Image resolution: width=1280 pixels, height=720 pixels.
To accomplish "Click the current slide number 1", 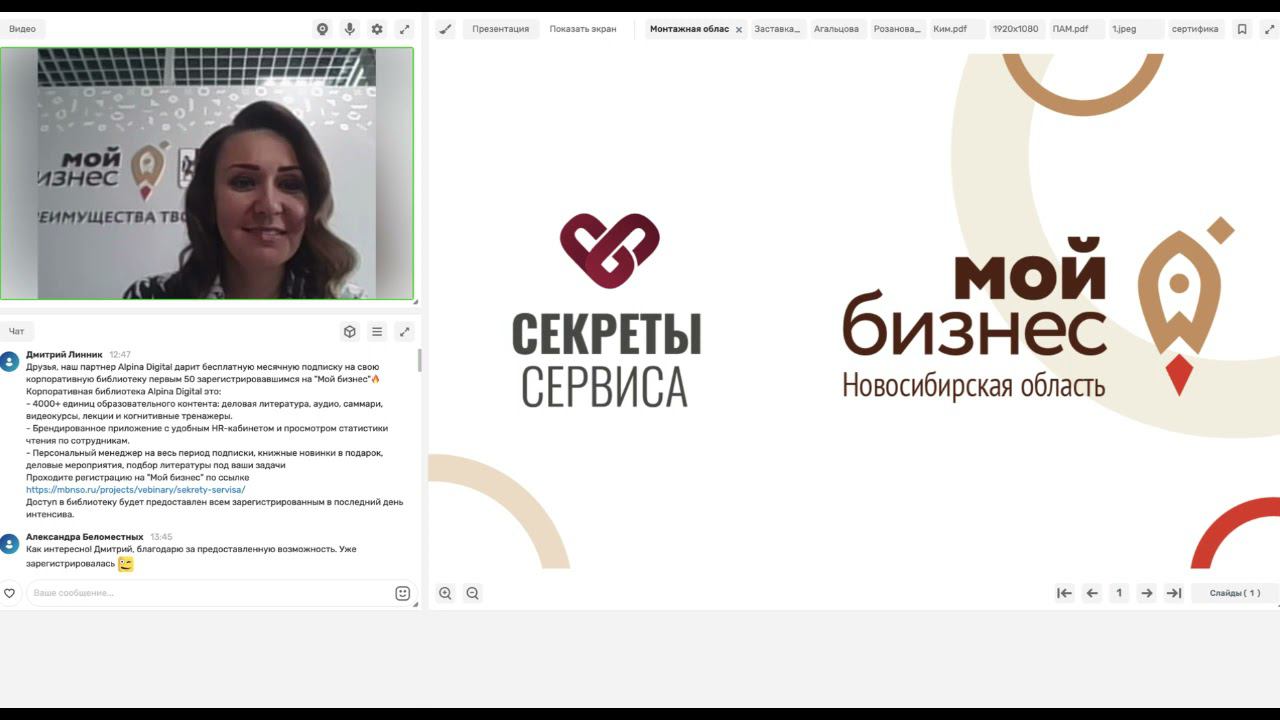I will (1119, 593).
